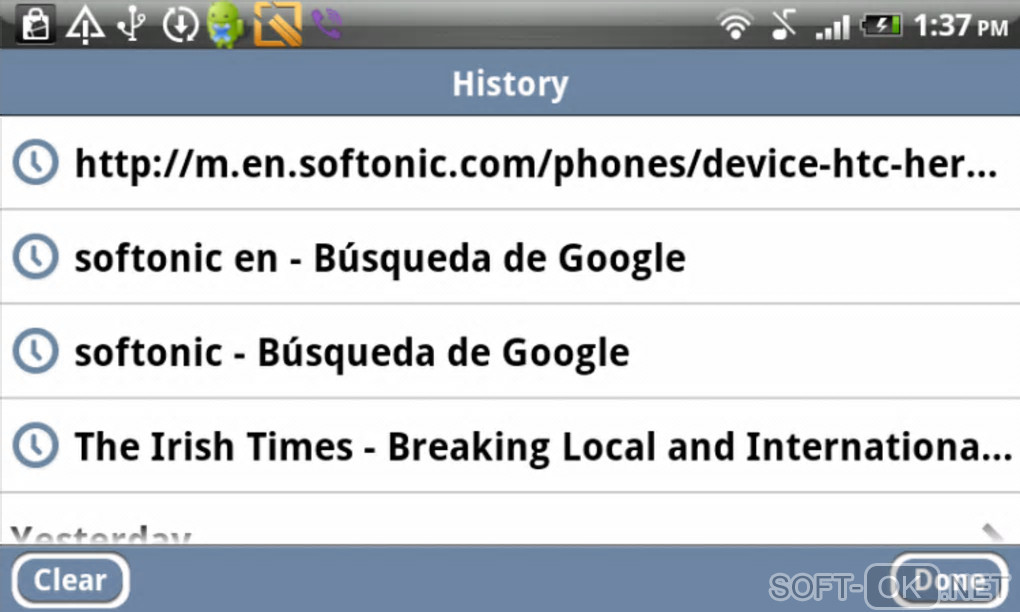This screenshot has height=612, width=1020.
Task: Tap the USB connection status icon
Action: pos(132,24)
